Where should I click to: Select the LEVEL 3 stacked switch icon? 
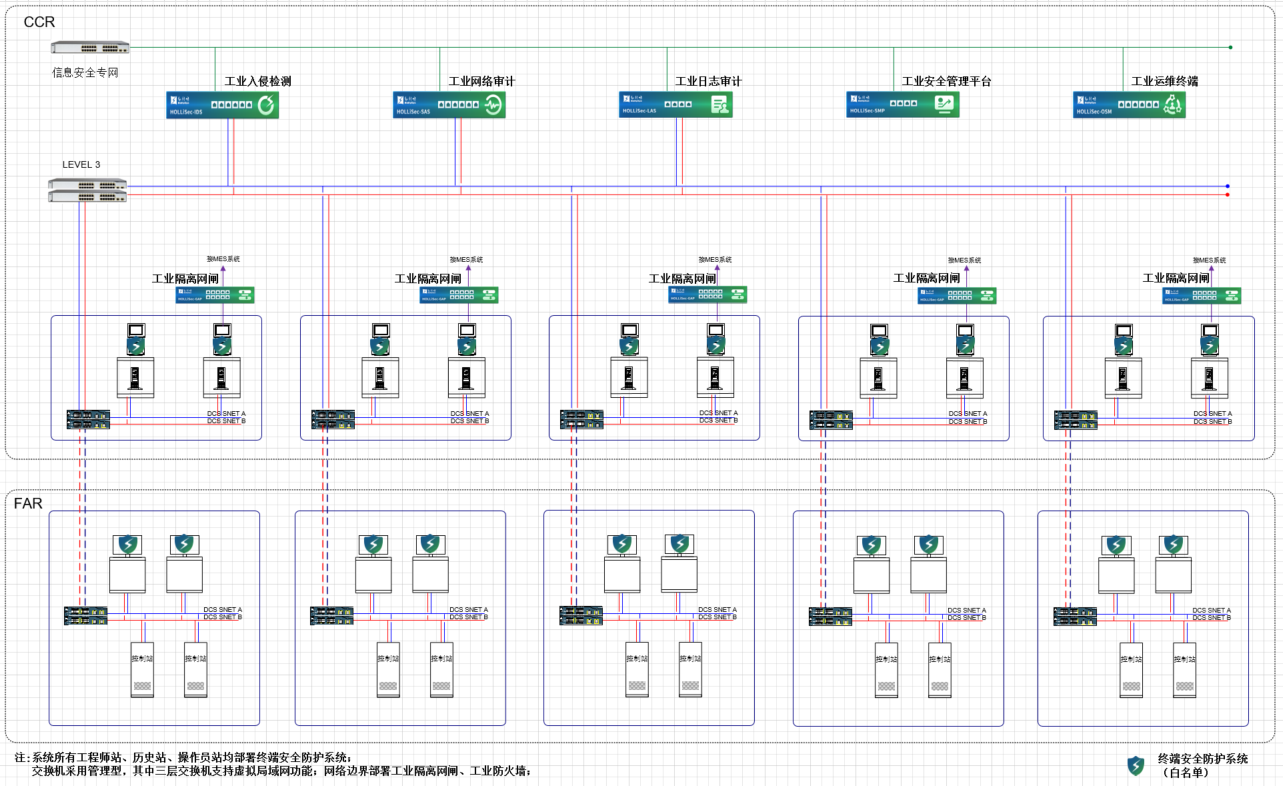pos(88,189)
